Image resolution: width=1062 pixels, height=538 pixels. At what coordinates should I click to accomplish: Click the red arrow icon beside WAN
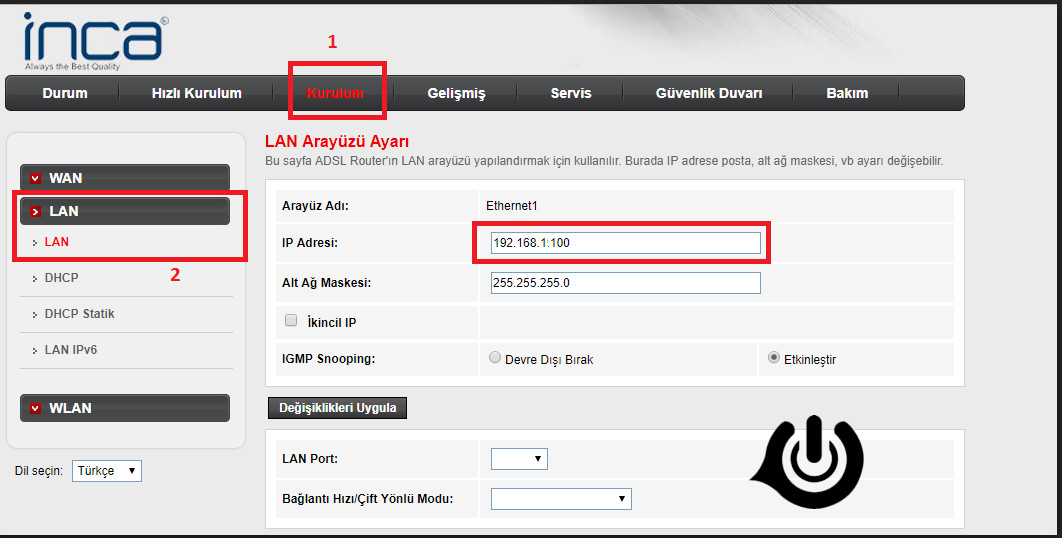(36, 179)
